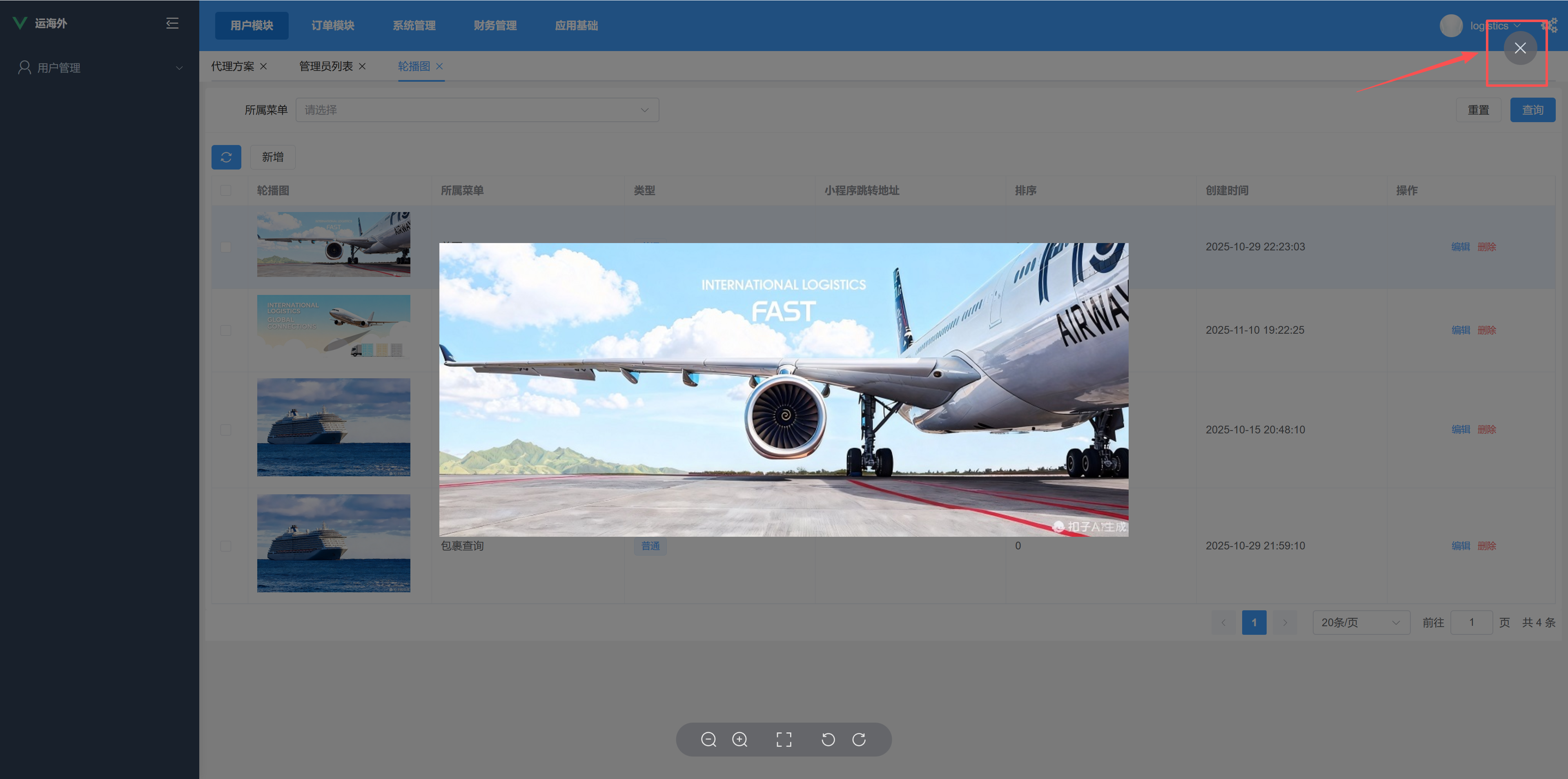Screen dimensions: 1568x779
Task: Open the 20条/页 page size dropdown
Action: click(x=1361, y=623)
